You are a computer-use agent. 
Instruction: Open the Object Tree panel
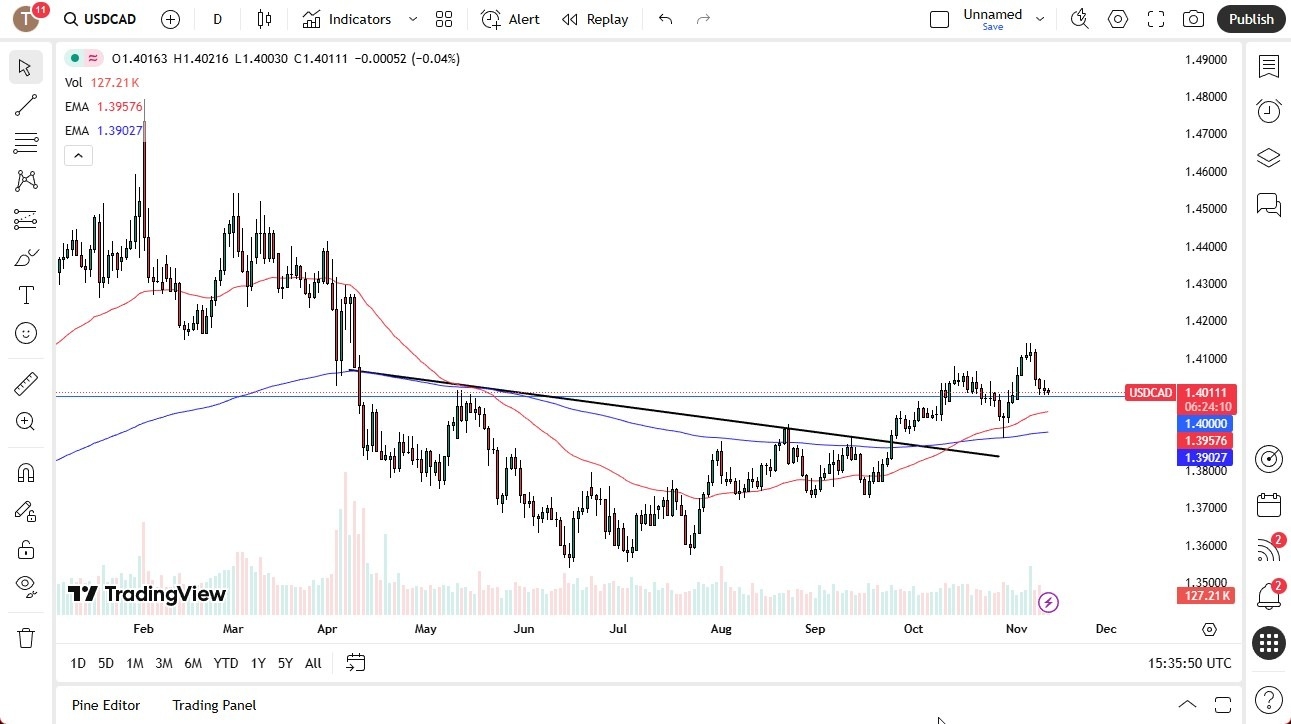click(1268, 157)
